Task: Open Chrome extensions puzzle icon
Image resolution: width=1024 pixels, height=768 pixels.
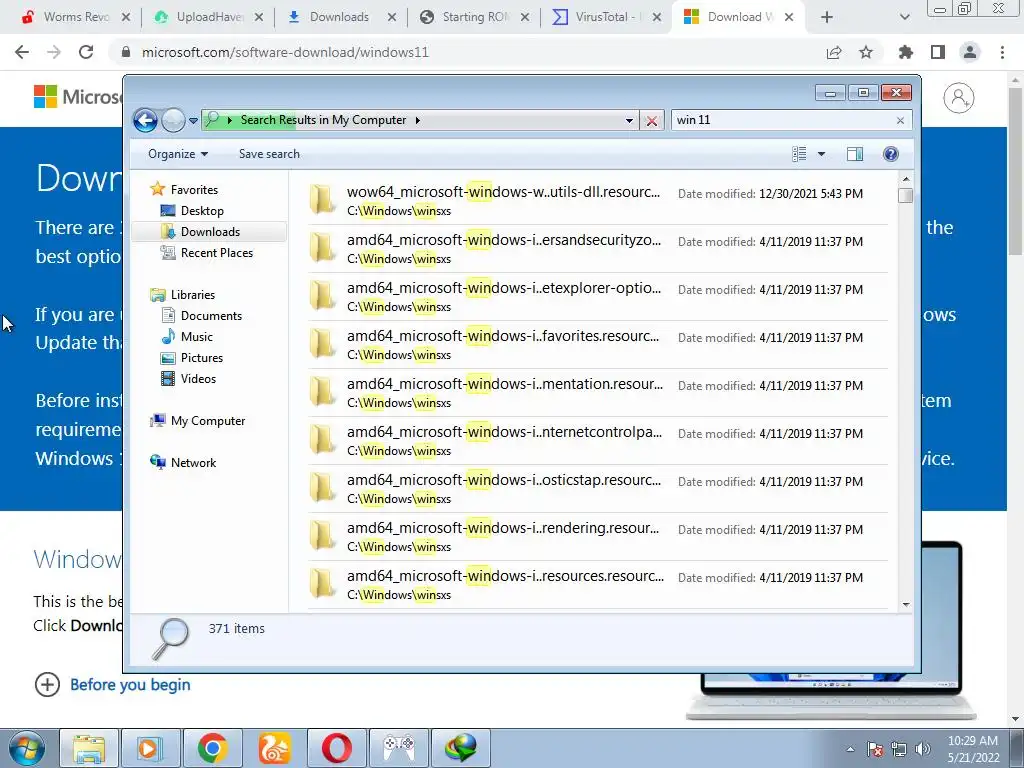Action: [905, 52]
